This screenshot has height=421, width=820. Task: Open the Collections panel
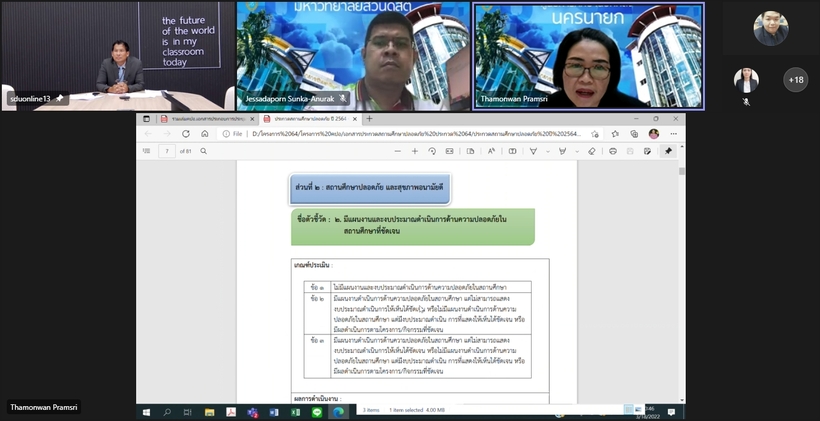point(634,134)
